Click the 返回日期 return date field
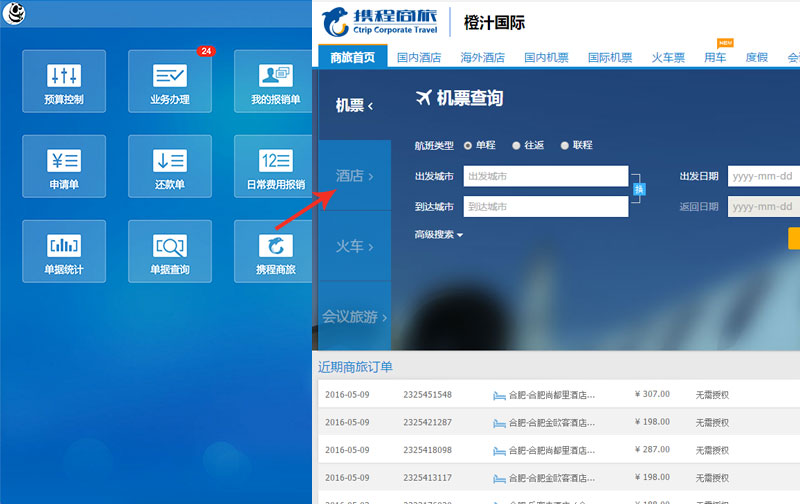Image resolution: width=800 pixels, height=504 pixels. (x=764, y=207)
